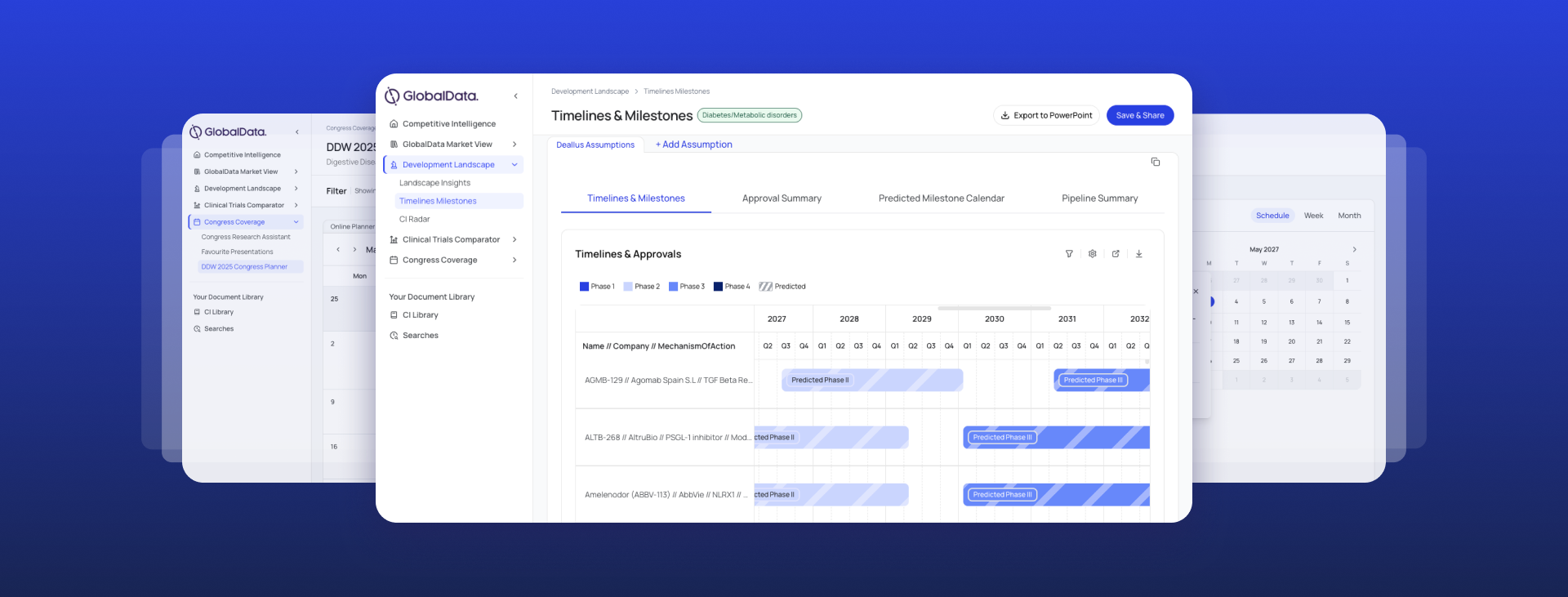This screenshot has height=597, width=1568.
Task: Go to next month in May 2027 calendar
Action: pyautogui.click(x=1354, y=250)
